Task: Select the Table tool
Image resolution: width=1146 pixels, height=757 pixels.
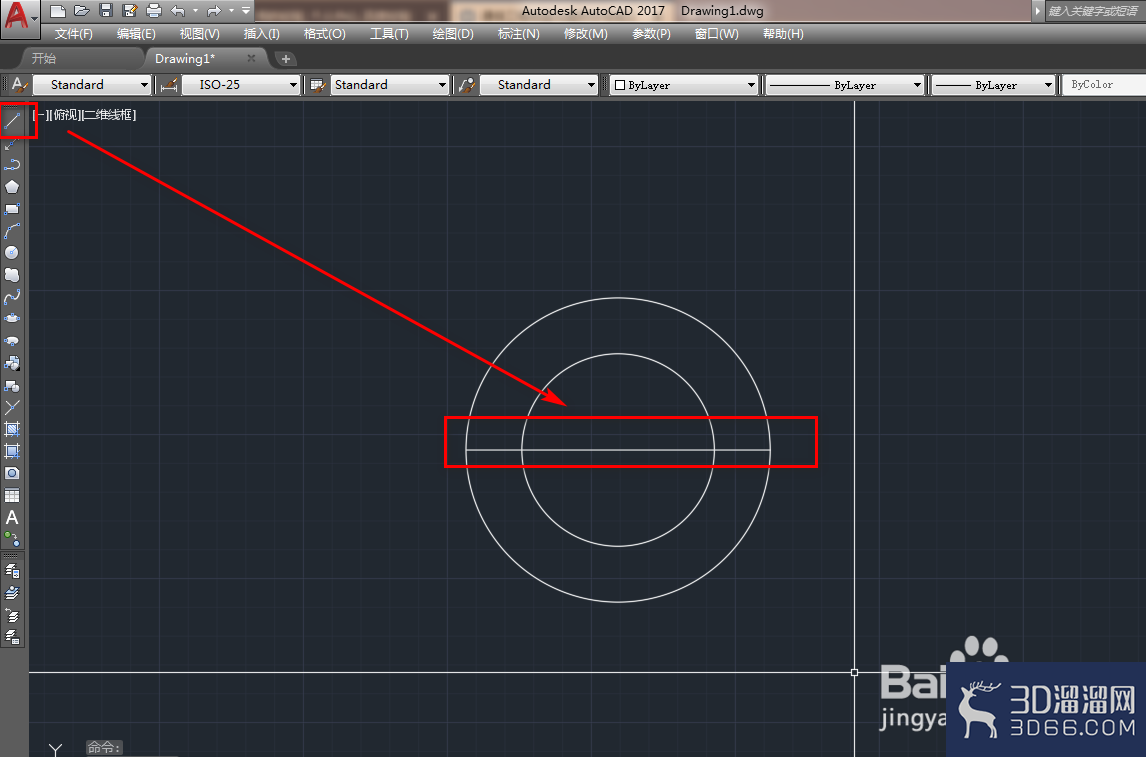Action: (12, 495)
